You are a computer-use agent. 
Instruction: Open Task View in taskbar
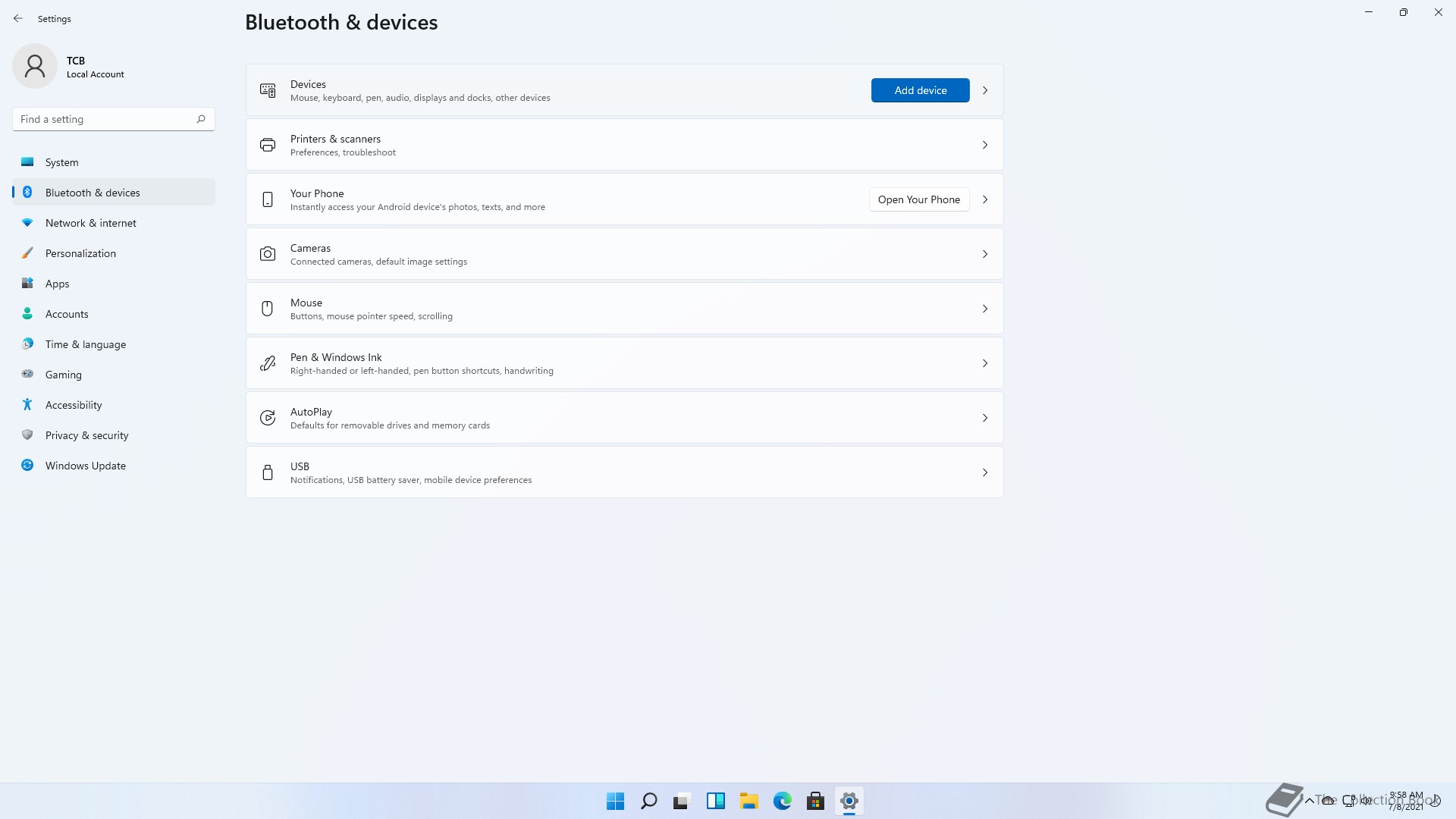682,801
